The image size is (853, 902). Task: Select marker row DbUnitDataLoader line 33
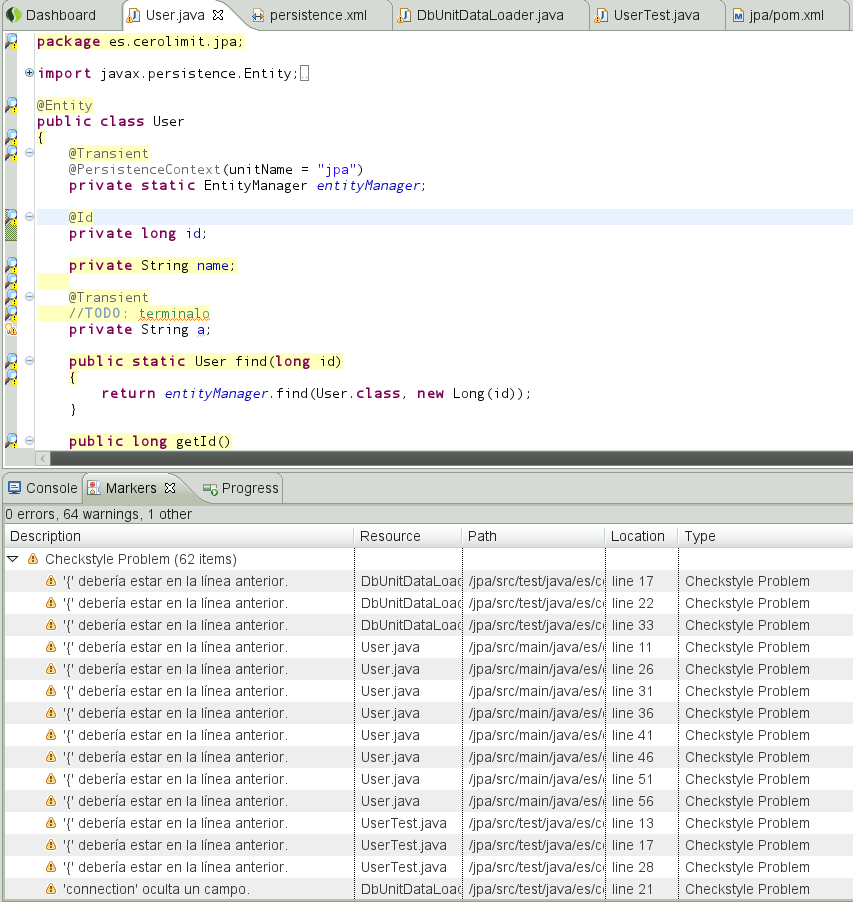[x=429, y=625]
